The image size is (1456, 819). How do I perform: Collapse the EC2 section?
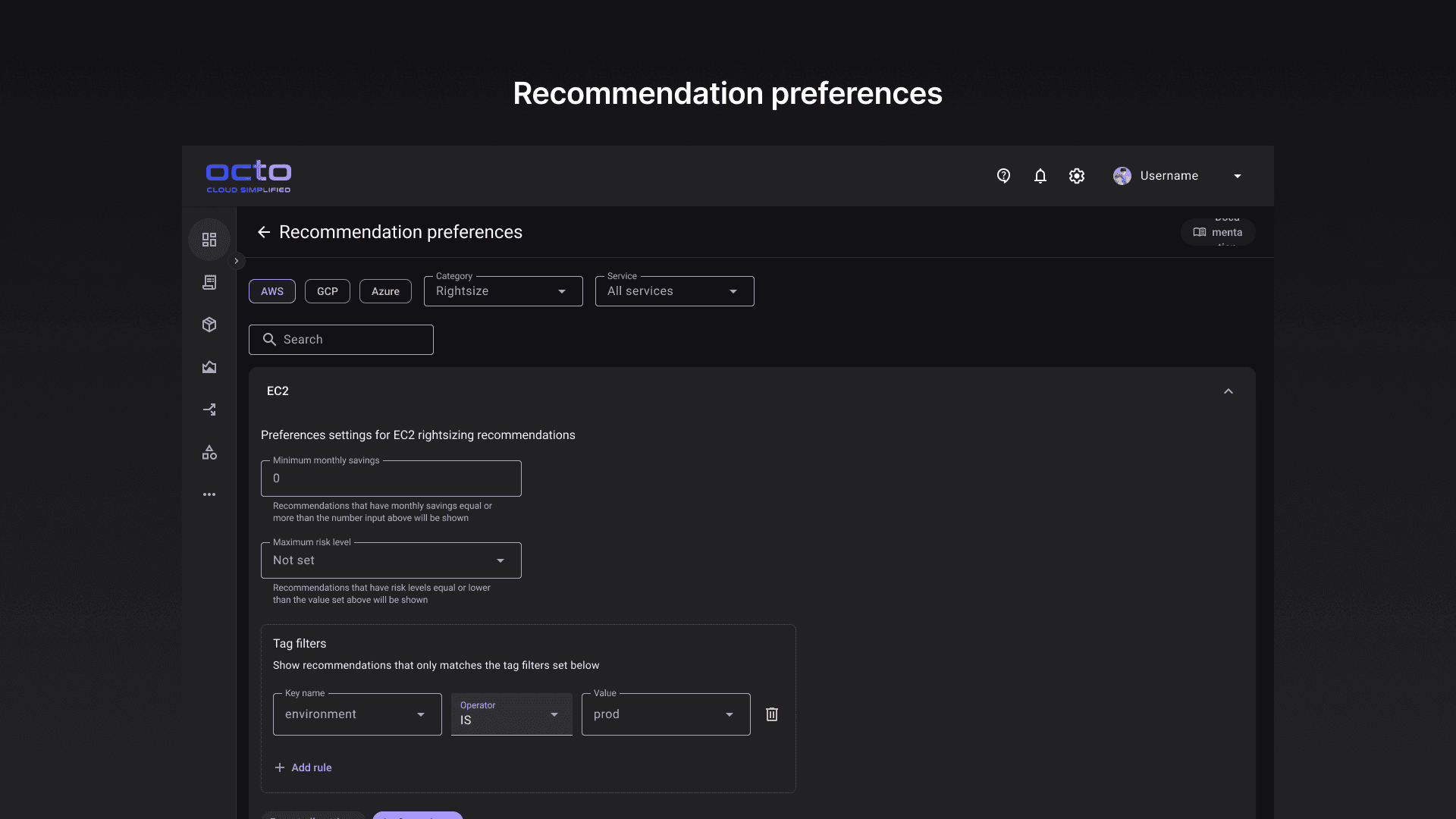(x=1228, y=391)
